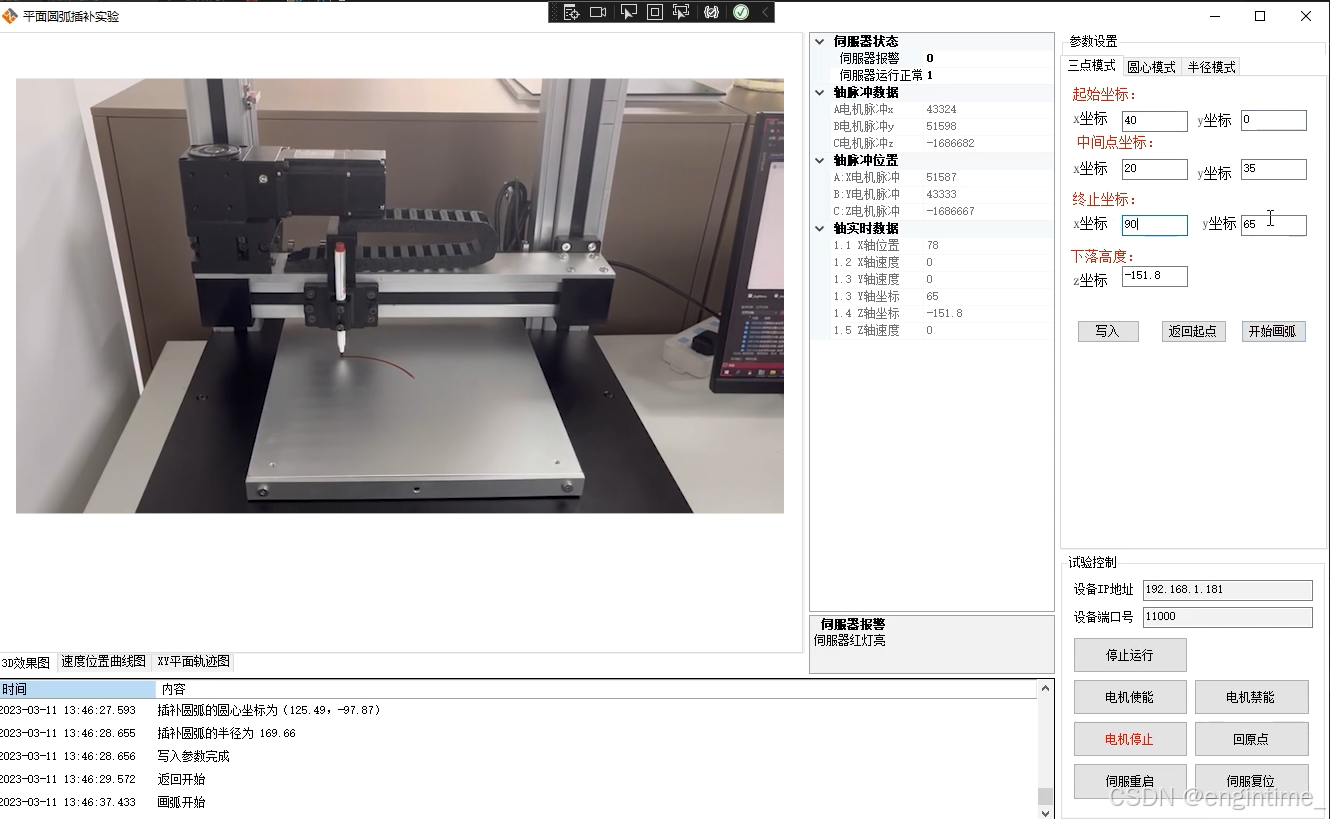1330x819 pixels.
Task: Activate the Select Element cursor tool
Action: tap(628, 12)
